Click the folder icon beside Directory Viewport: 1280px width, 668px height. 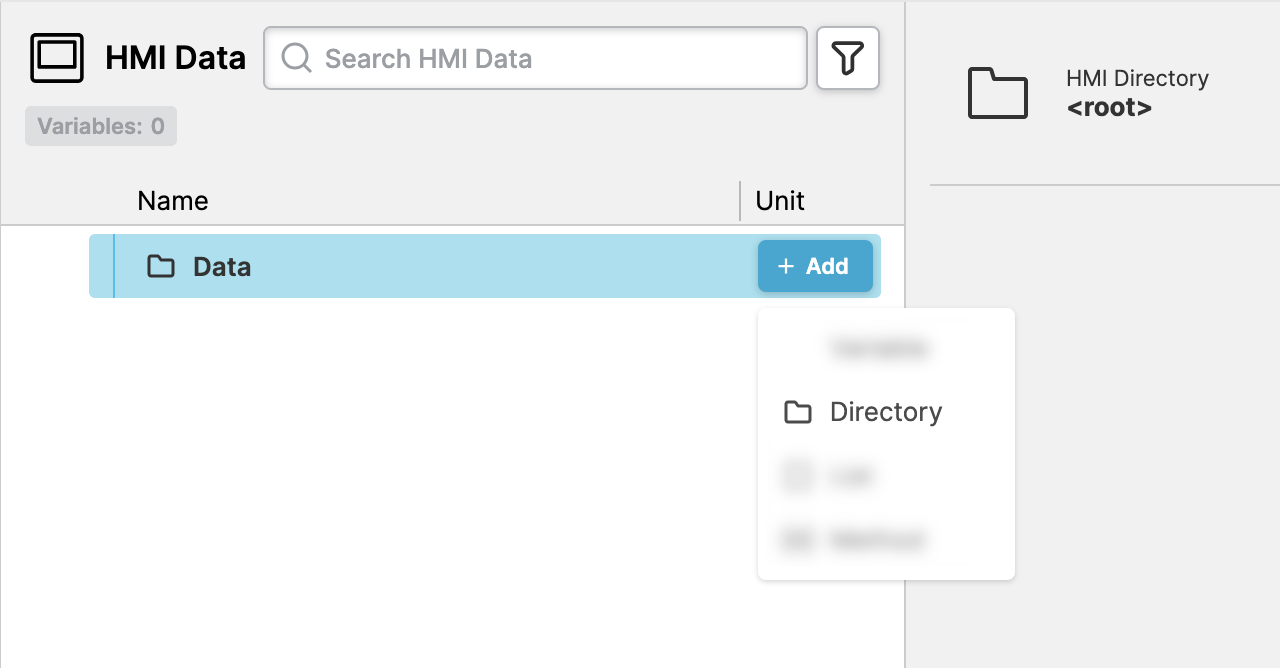797,412
